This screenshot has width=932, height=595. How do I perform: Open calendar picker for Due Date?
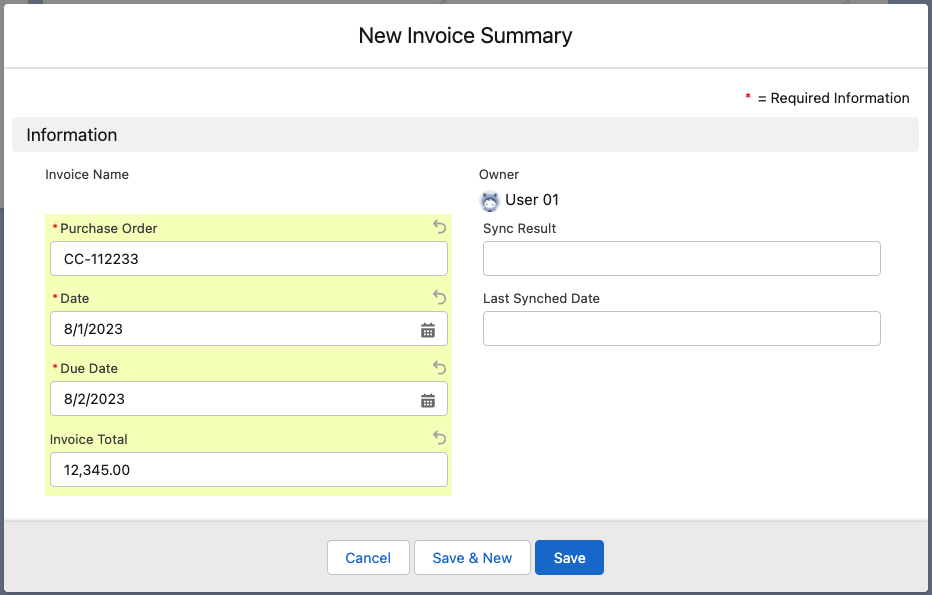(428, 400)
